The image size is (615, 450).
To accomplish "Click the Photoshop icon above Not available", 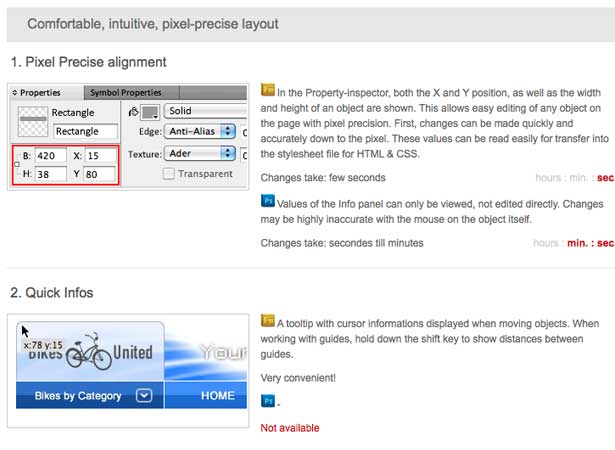I will 268,401.
